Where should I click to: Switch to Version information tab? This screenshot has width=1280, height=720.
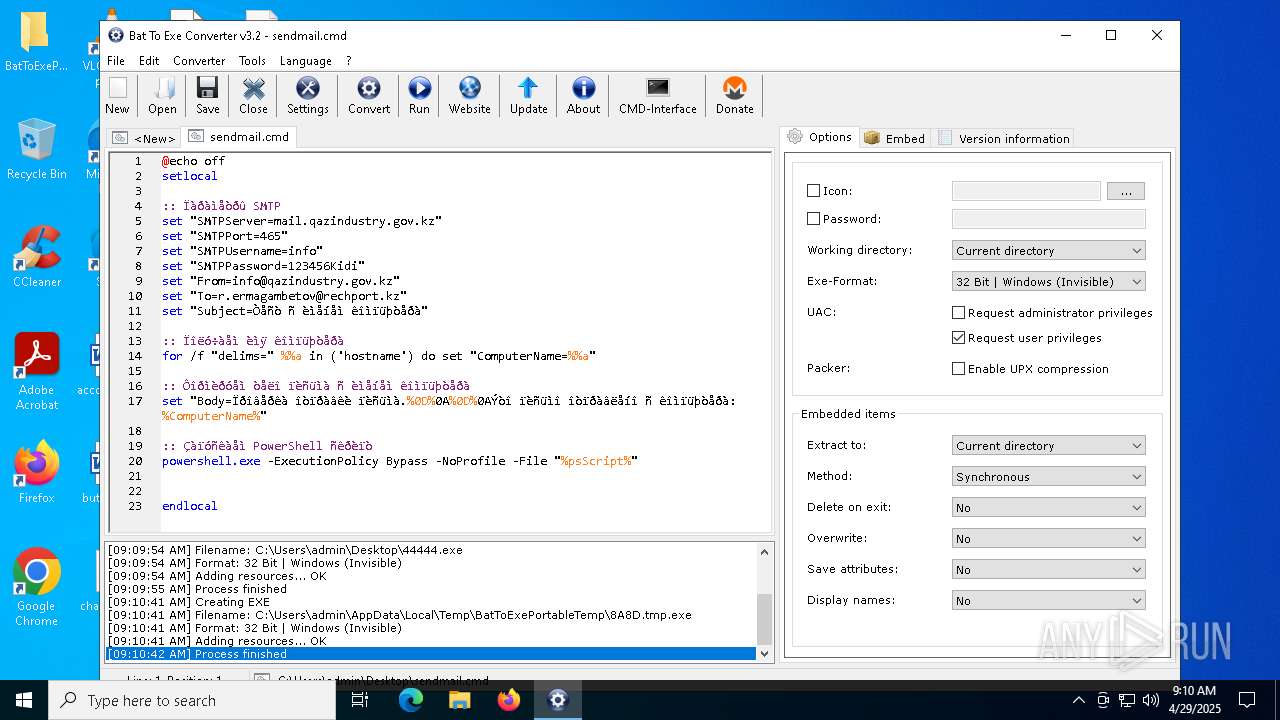(1004, 139)
